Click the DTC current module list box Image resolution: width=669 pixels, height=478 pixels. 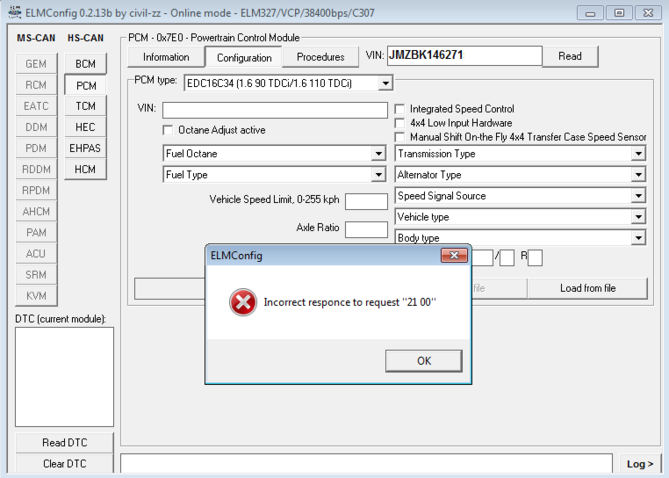click(x=64, y=377)
